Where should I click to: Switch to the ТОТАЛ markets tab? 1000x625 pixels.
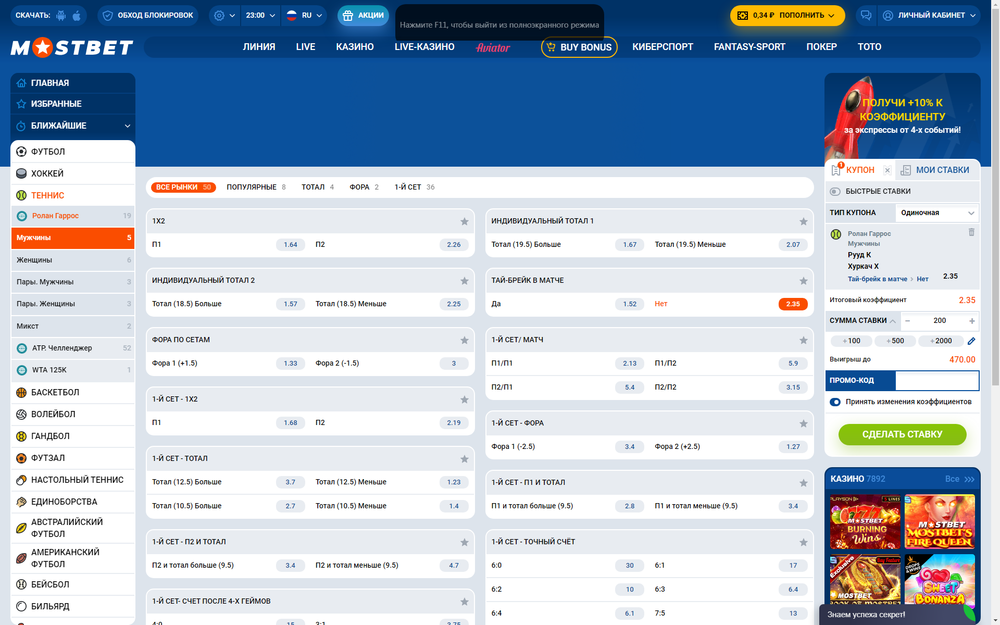[318, 188]
